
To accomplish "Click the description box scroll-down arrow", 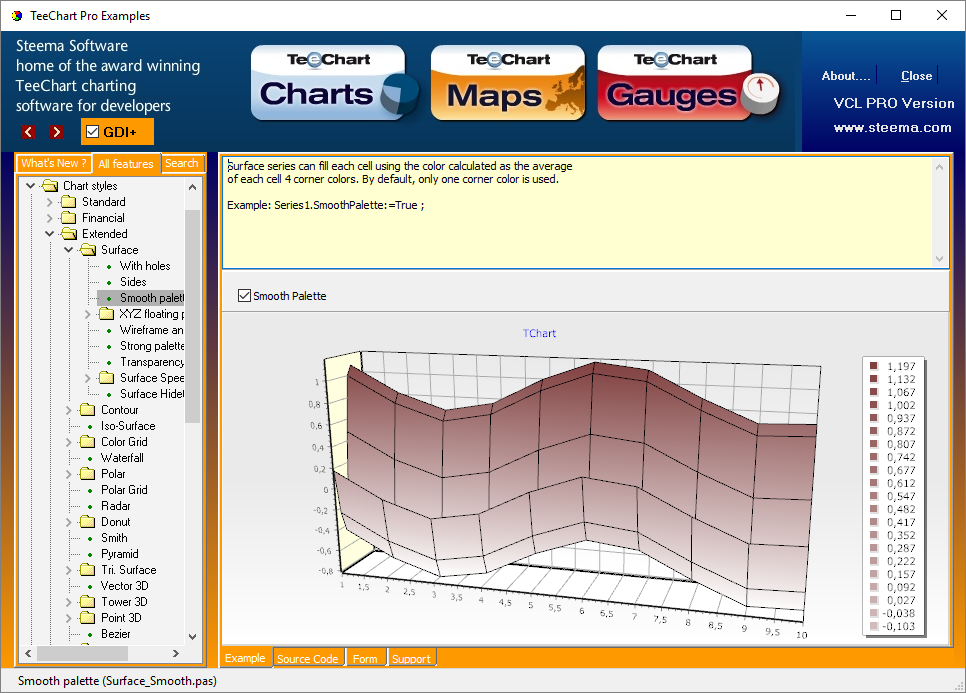I will [939, 259].
